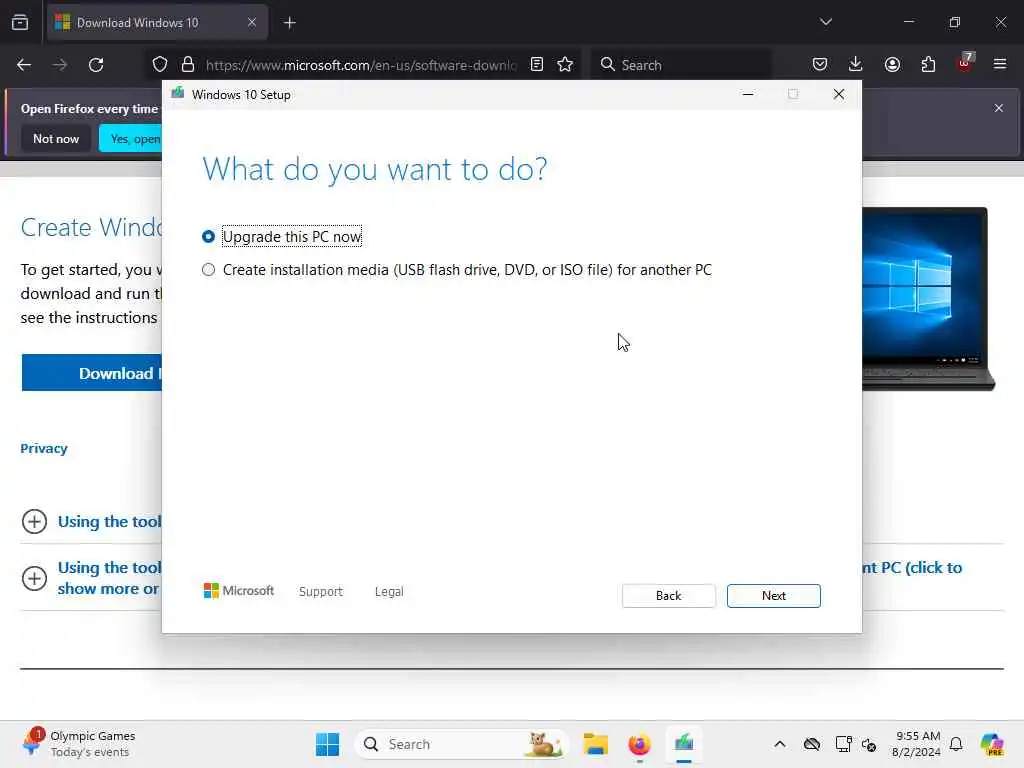The width and height of the screenshot is (1024, 768).
Task: Expand 'Using the tool ... show more or' section
Action: [91, 578]
